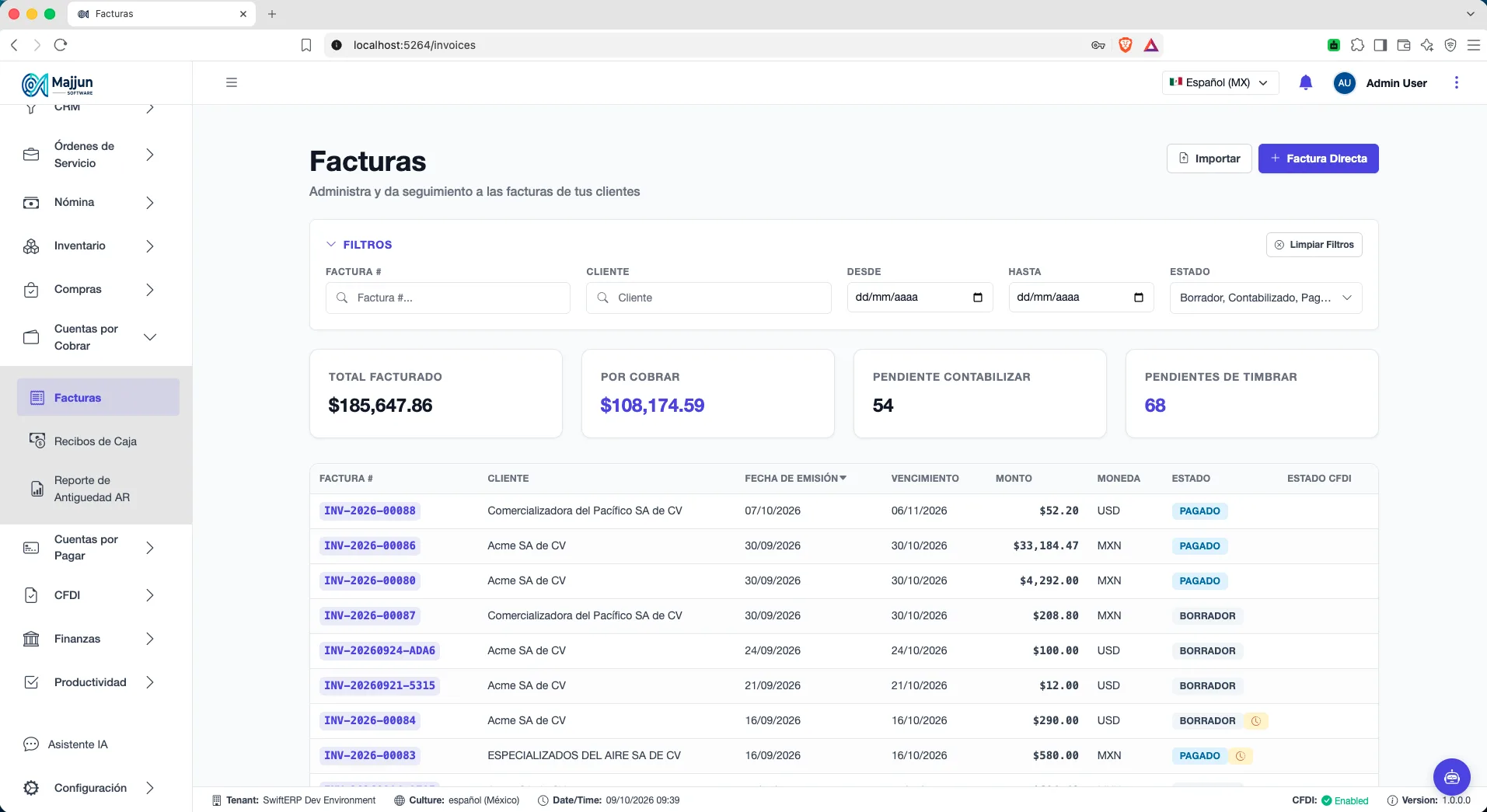
Task: Open Asistente IA in sidebar
Action: pos(78,744)
